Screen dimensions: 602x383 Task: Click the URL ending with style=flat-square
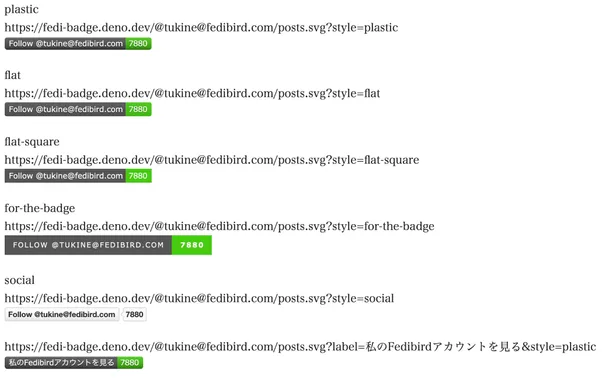pyautogui.click(x=212, y=160)
